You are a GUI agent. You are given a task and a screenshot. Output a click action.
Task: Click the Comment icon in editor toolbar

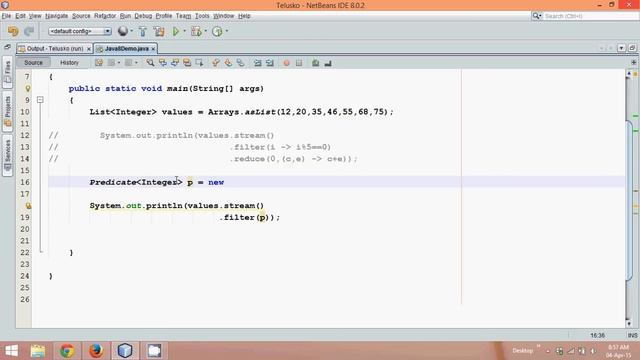coord(316,63)
